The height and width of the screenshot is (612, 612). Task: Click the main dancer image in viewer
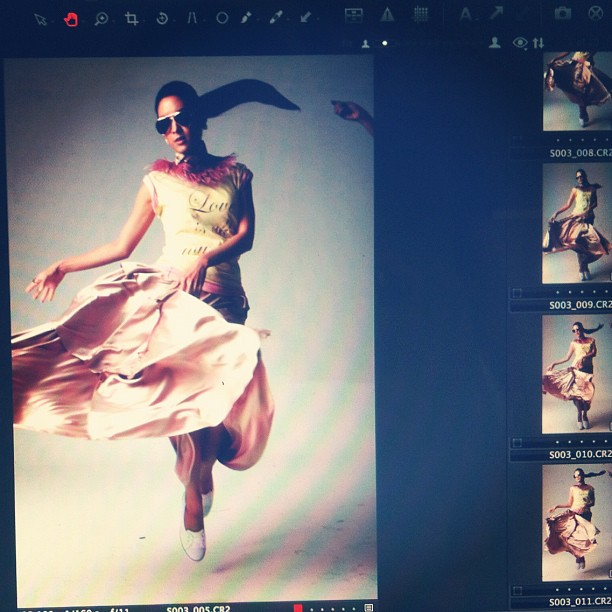tap(191, 330)
